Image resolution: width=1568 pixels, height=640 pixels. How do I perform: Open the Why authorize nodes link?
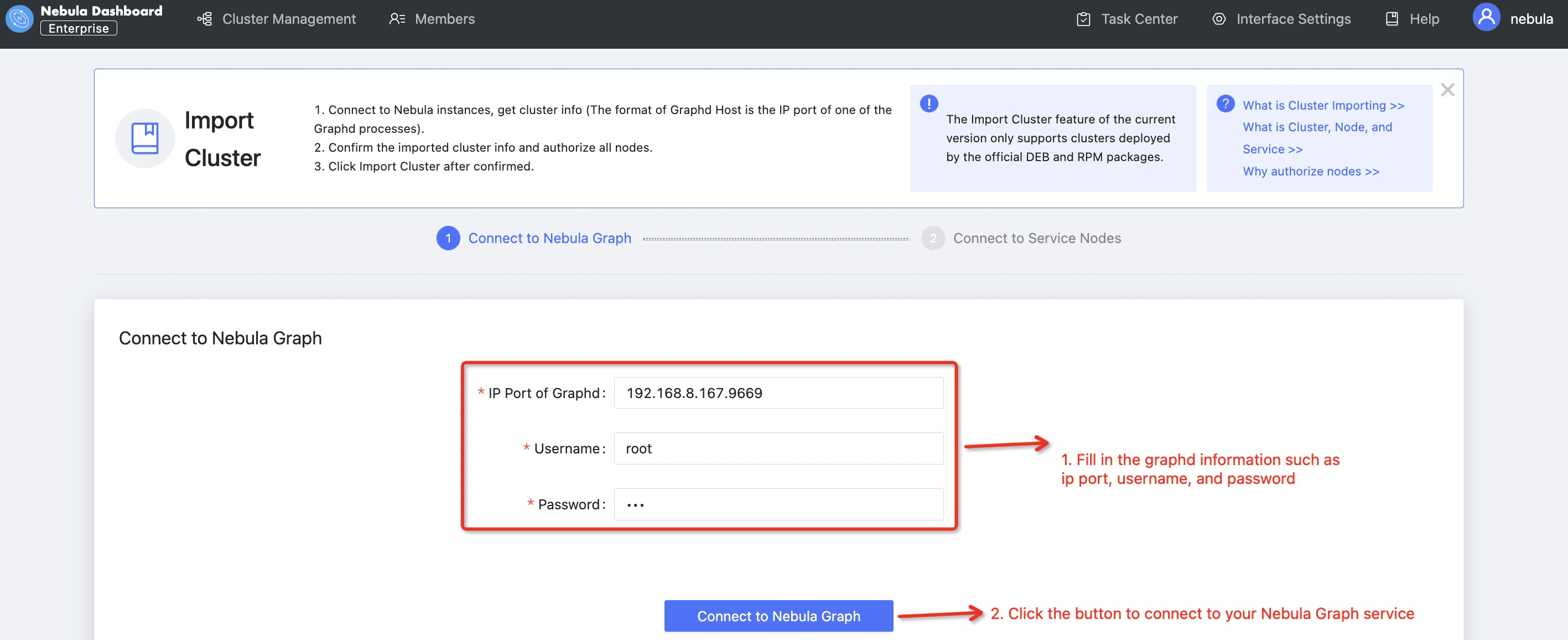point(1311,171)
